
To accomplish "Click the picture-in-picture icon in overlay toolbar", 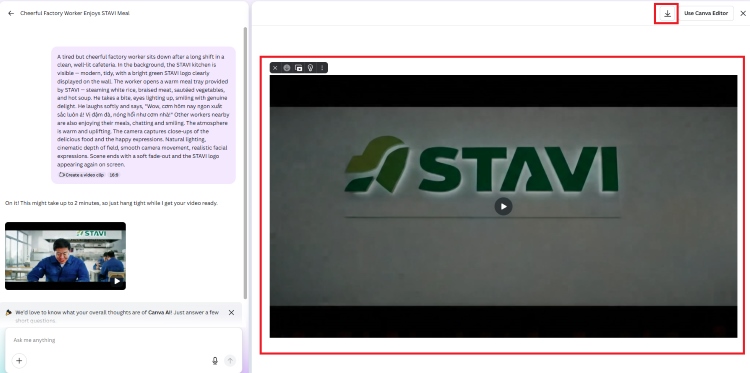I will click(298, 68).
